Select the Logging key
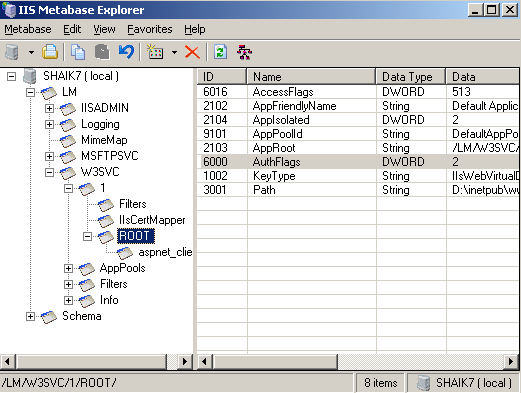 pyautogui.click(x=100, y=124)
